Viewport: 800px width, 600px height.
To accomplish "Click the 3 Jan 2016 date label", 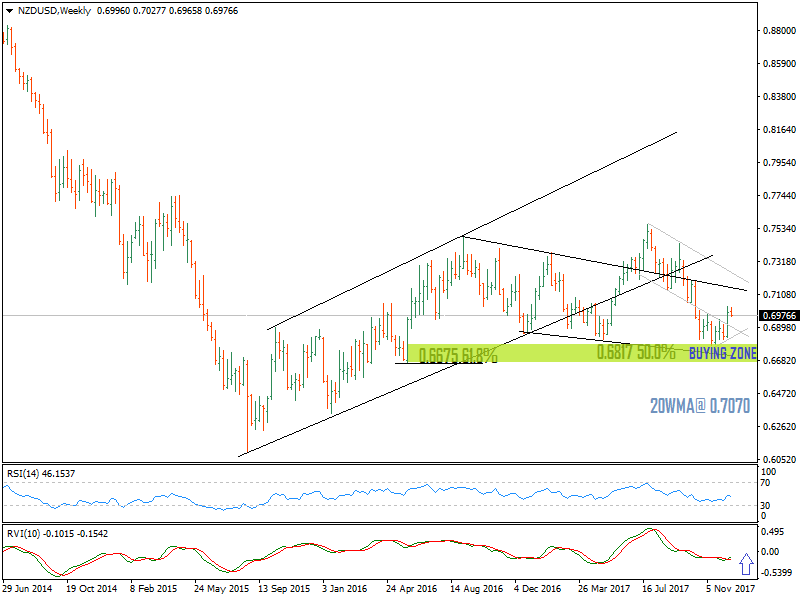I will [344, 589].
